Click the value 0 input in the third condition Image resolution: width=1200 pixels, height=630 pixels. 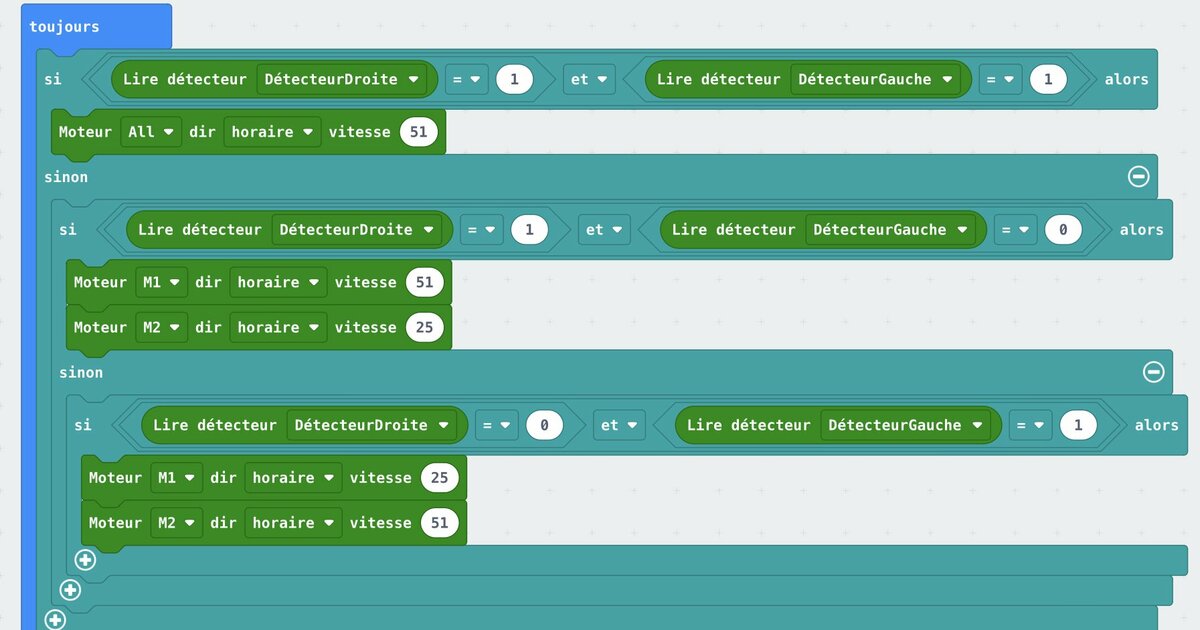pyautogui.click(x=545, y=425)
